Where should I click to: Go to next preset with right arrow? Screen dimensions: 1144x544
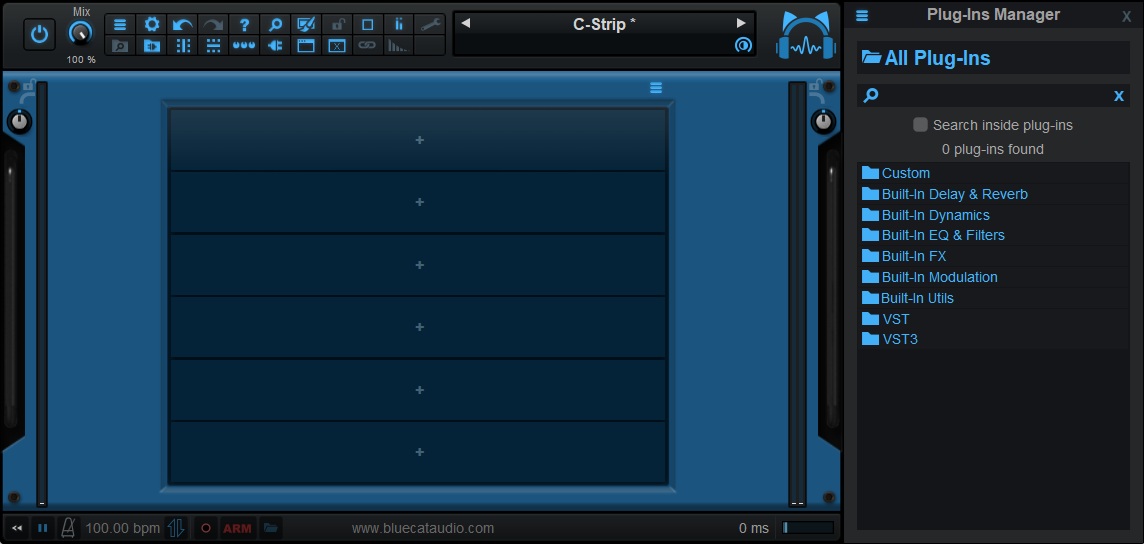coord(741,23)
